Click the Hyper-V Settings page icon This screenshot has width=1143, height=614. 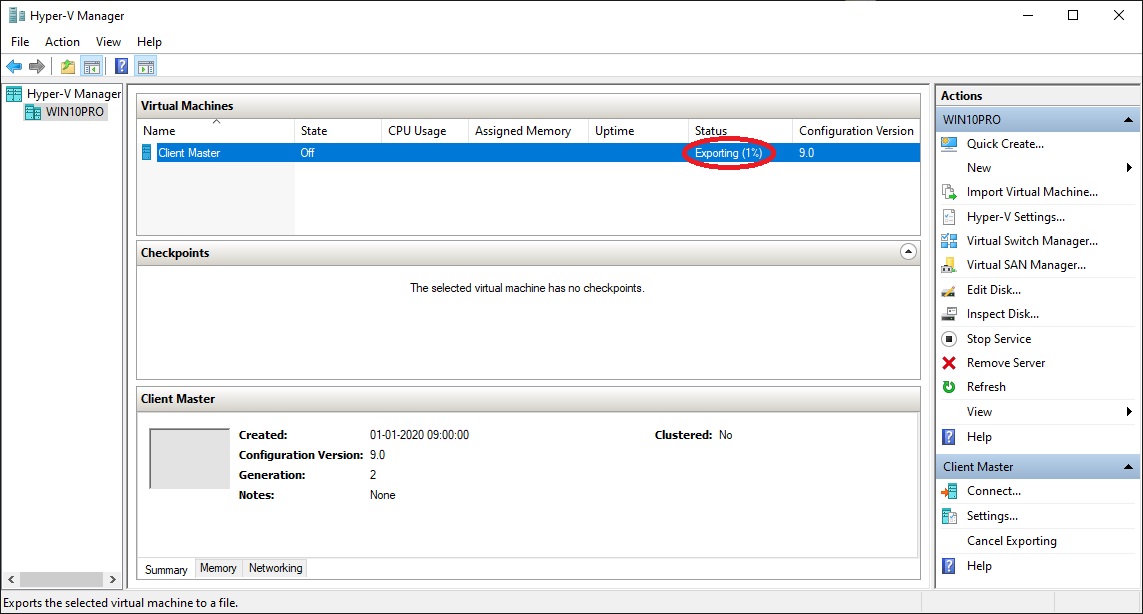[x=949, y=217]
